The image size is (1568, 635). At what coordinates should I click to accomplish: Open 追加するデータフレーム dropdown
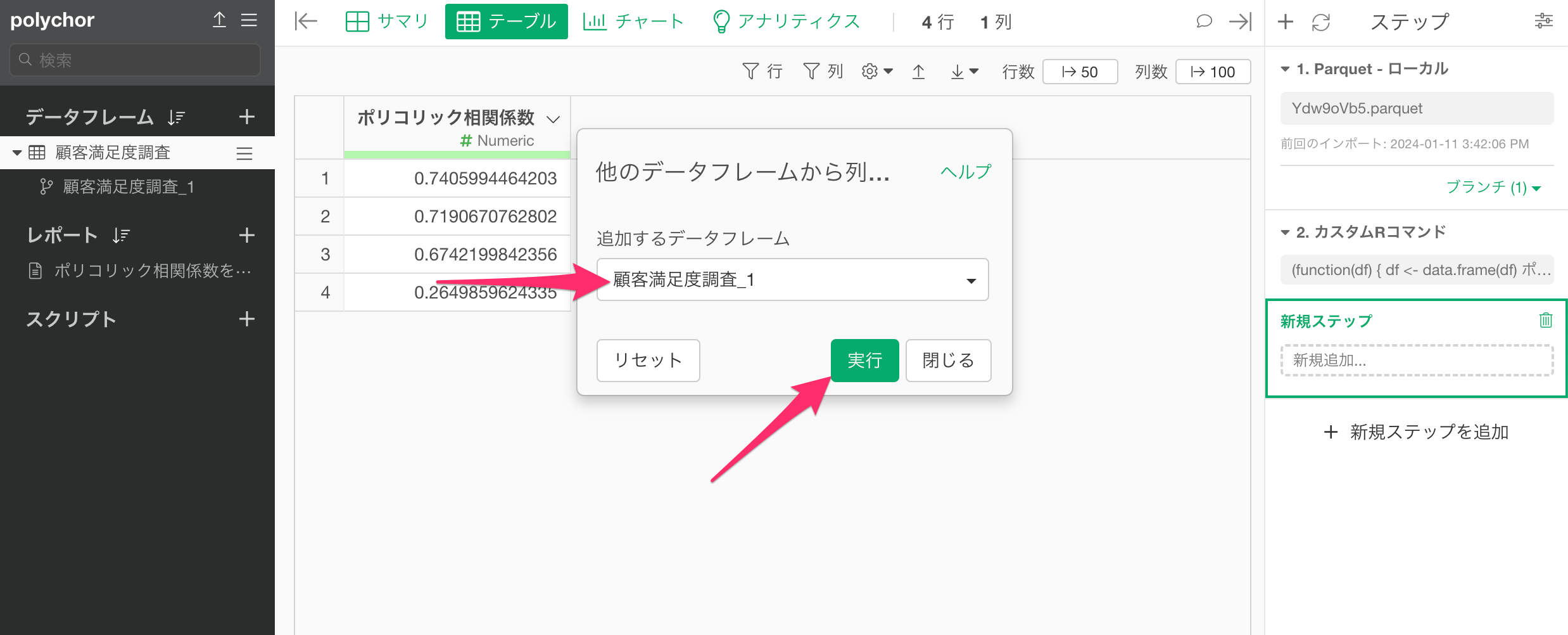[792, 279]
